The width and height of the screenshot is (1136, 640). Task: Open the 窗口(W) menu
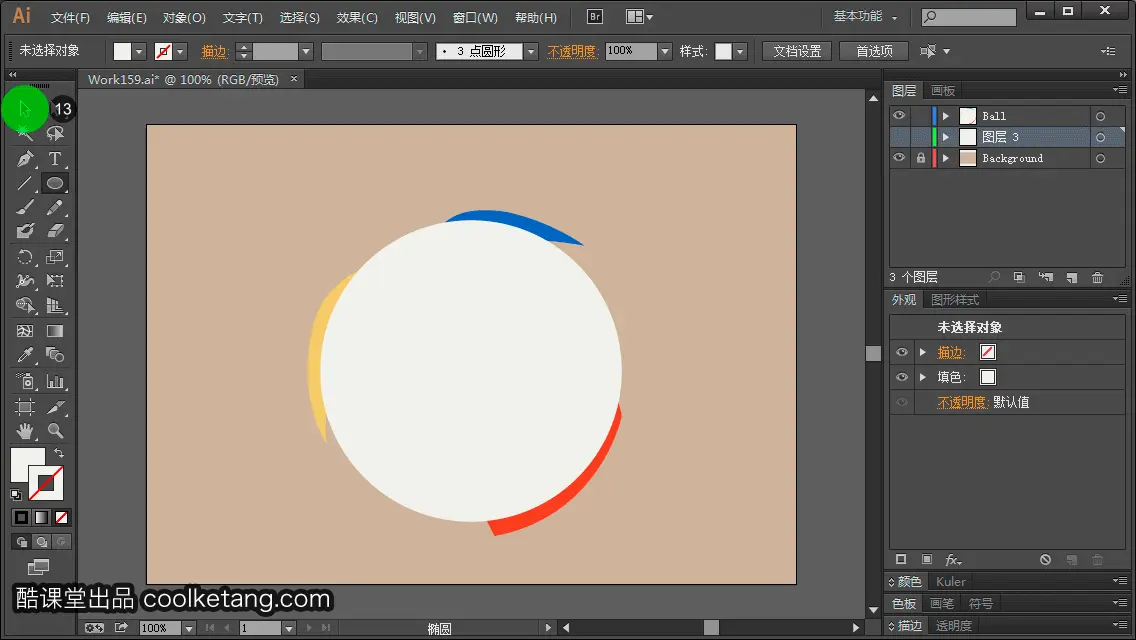pyautogui.click(x=475, y=17)
